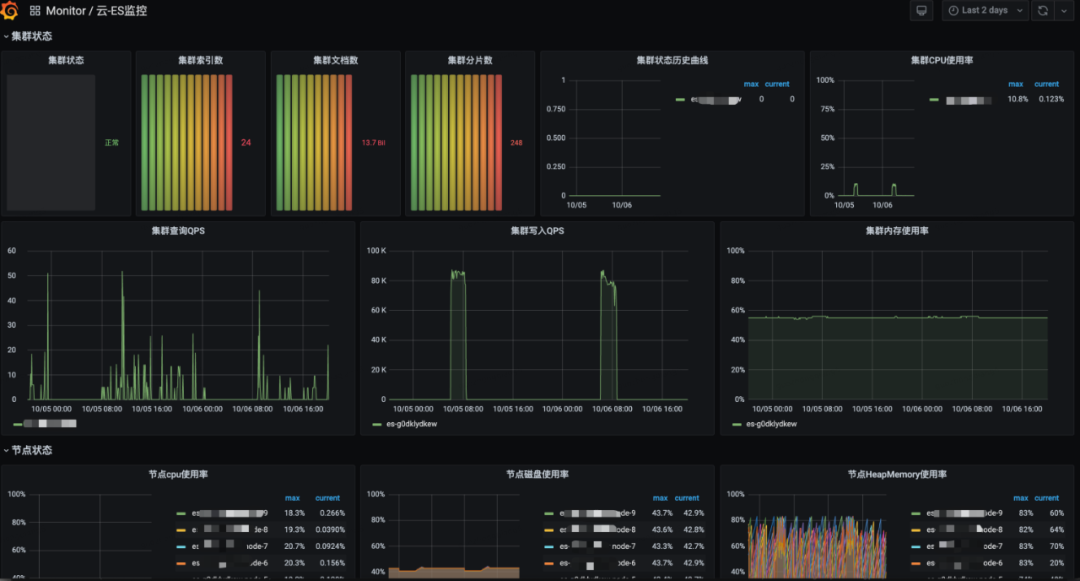Open the dashboards grid icon
Image resolution: width=1080 pixels, height=581 pixels.
pos(35,11)
